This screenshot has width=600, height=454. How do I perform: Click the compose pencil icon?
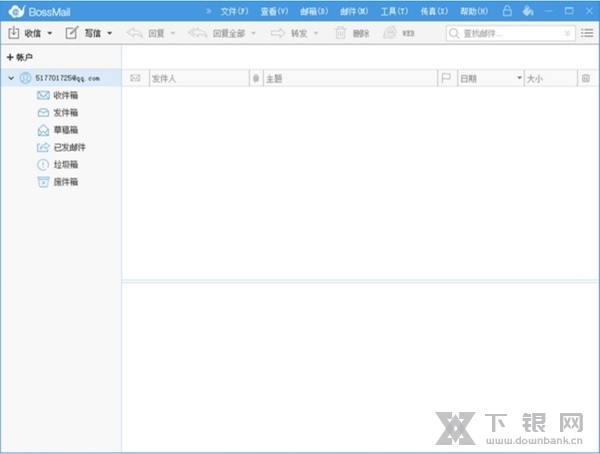[72, 33]
